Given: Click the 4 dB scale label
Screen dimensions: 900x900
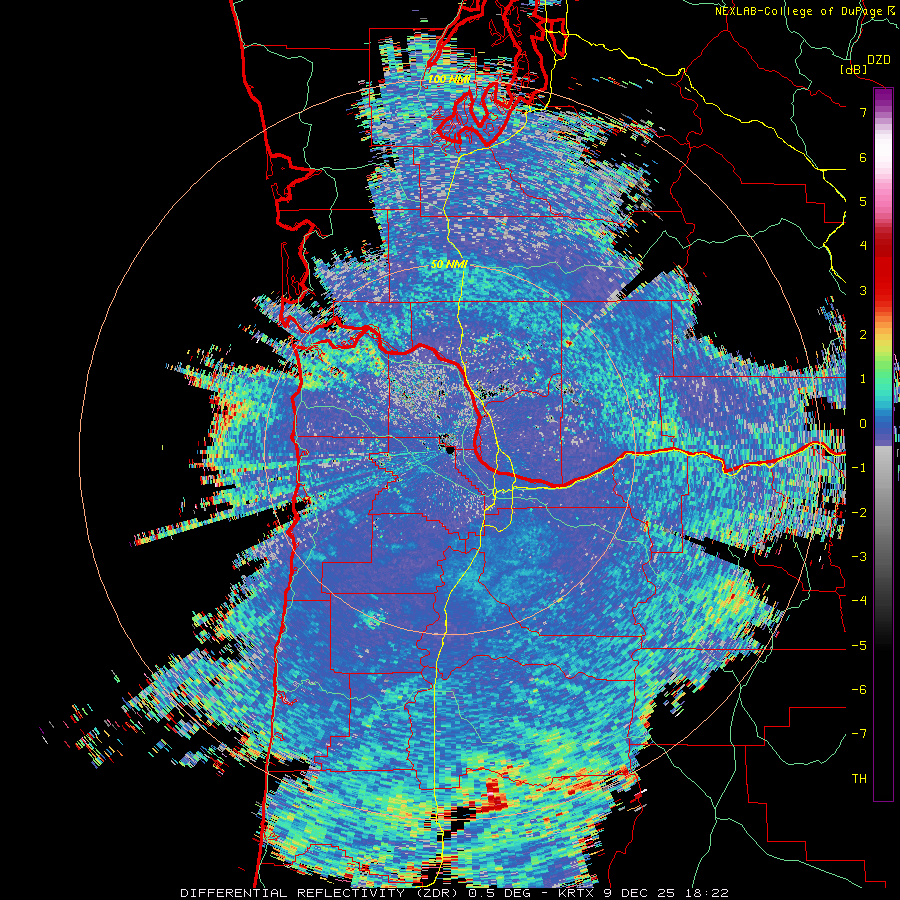Looking at the screenshot, I should (863, 246).
